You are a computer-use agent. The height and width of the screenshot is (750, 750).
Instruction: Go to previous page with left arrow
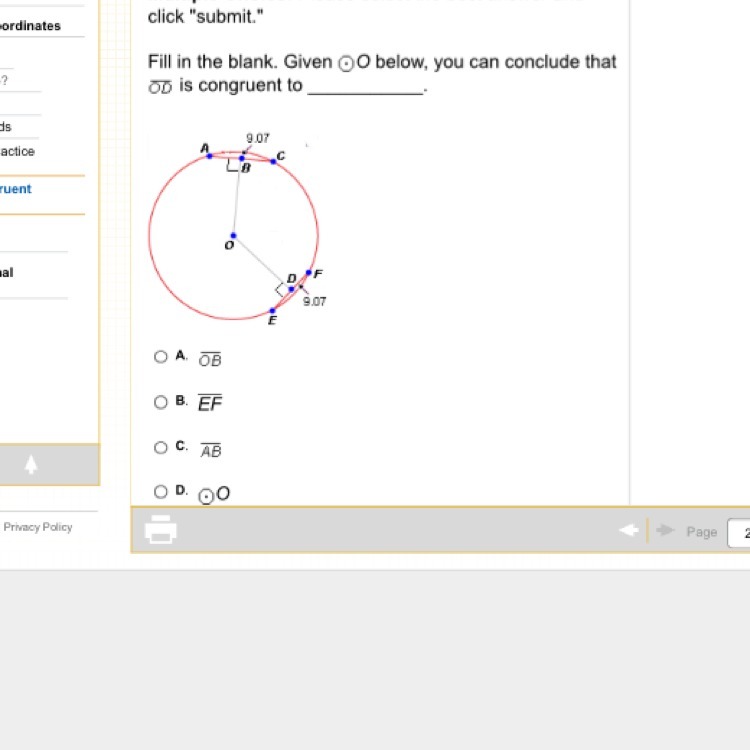(628, 530)
